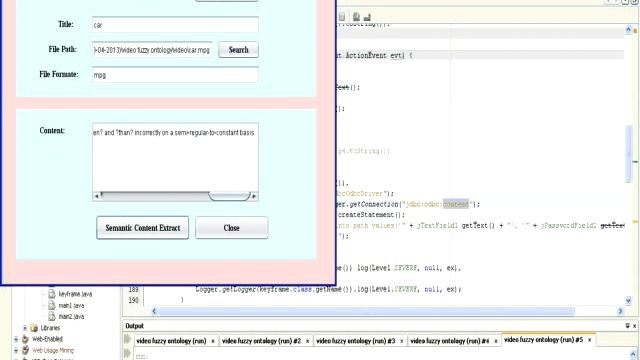This screenshot has width=640, height=360.
Task: Expand the Web Usage Mining project node
Action: (16, 350)
